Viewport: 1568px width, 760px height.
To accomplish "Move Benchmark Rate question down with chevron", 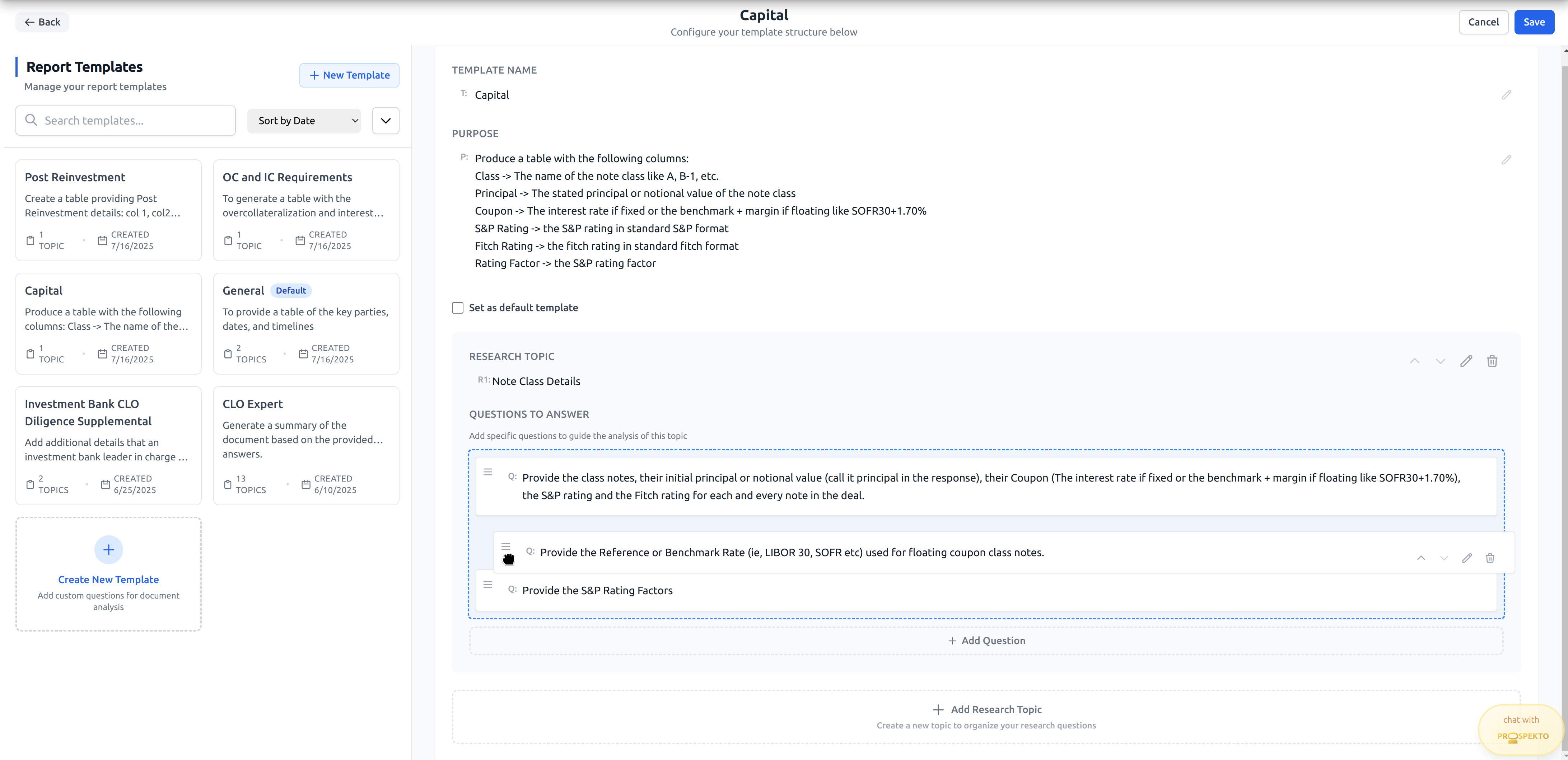I will pos(1444,558).
